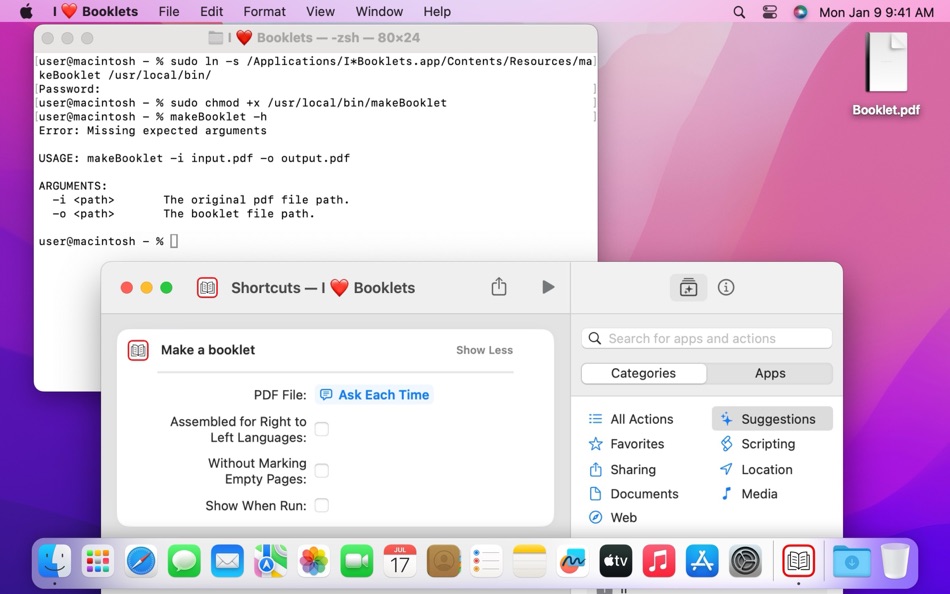Click the booklet icon beside Make a booklet

137,350
